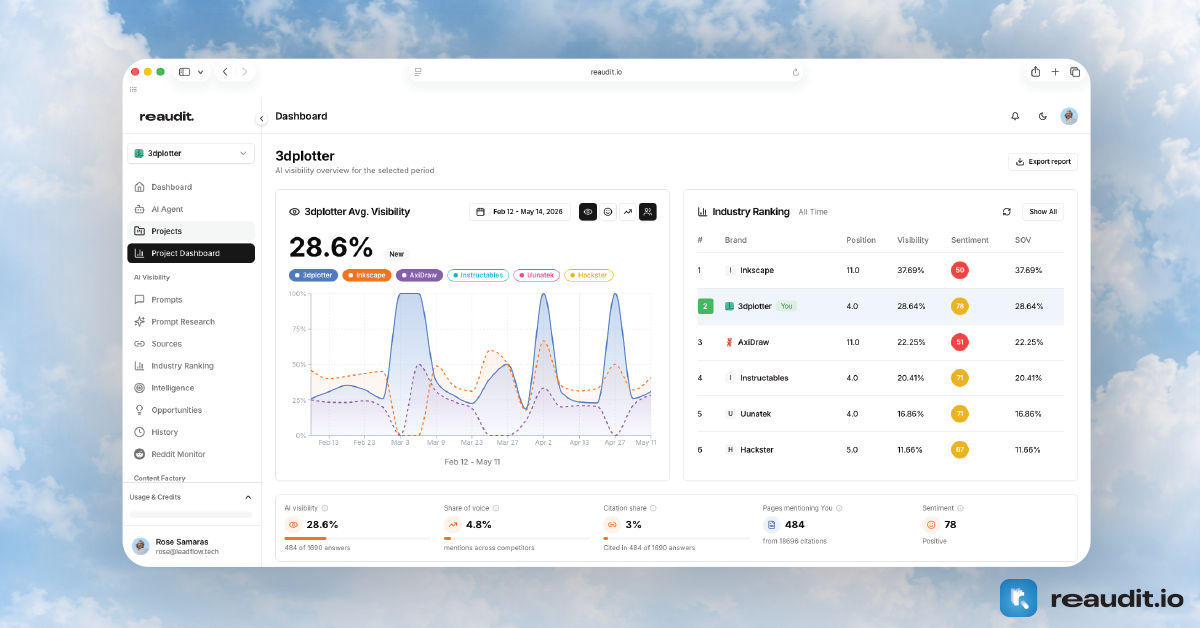Click Inkscape's red sentiment badge 50
1200x628 pixels.
pyautogui.click(x=960, y=270)
